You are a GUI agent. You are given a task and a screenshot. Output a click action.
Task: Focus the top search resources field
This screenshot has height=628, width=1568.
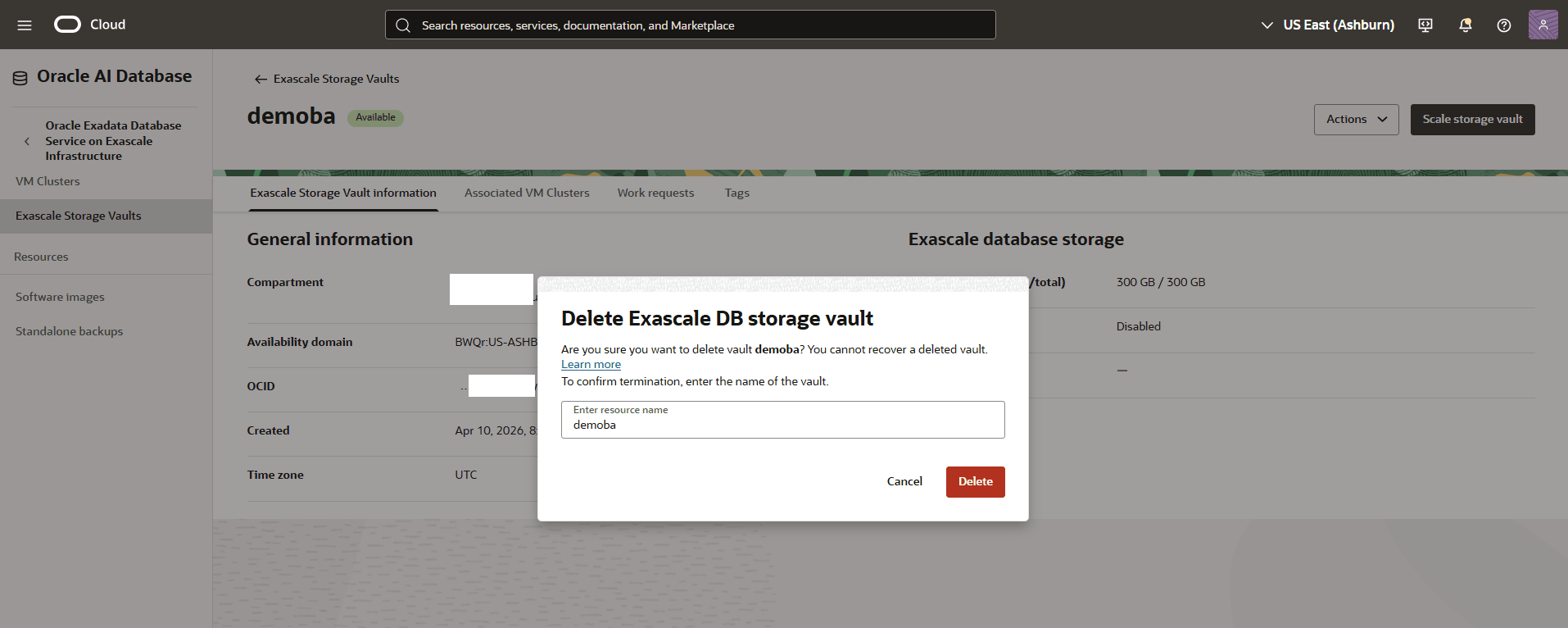[x=691, y=25]
